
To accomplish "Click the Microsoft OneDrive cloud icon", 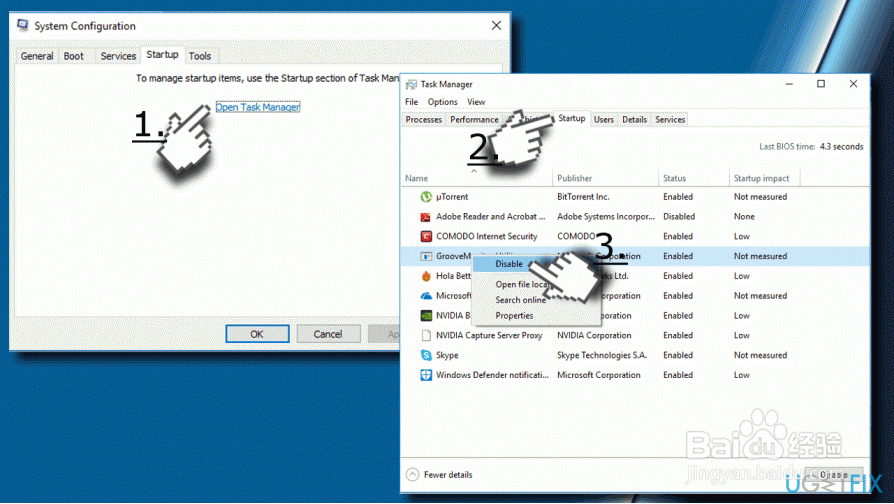I will (x=426, y=296).
